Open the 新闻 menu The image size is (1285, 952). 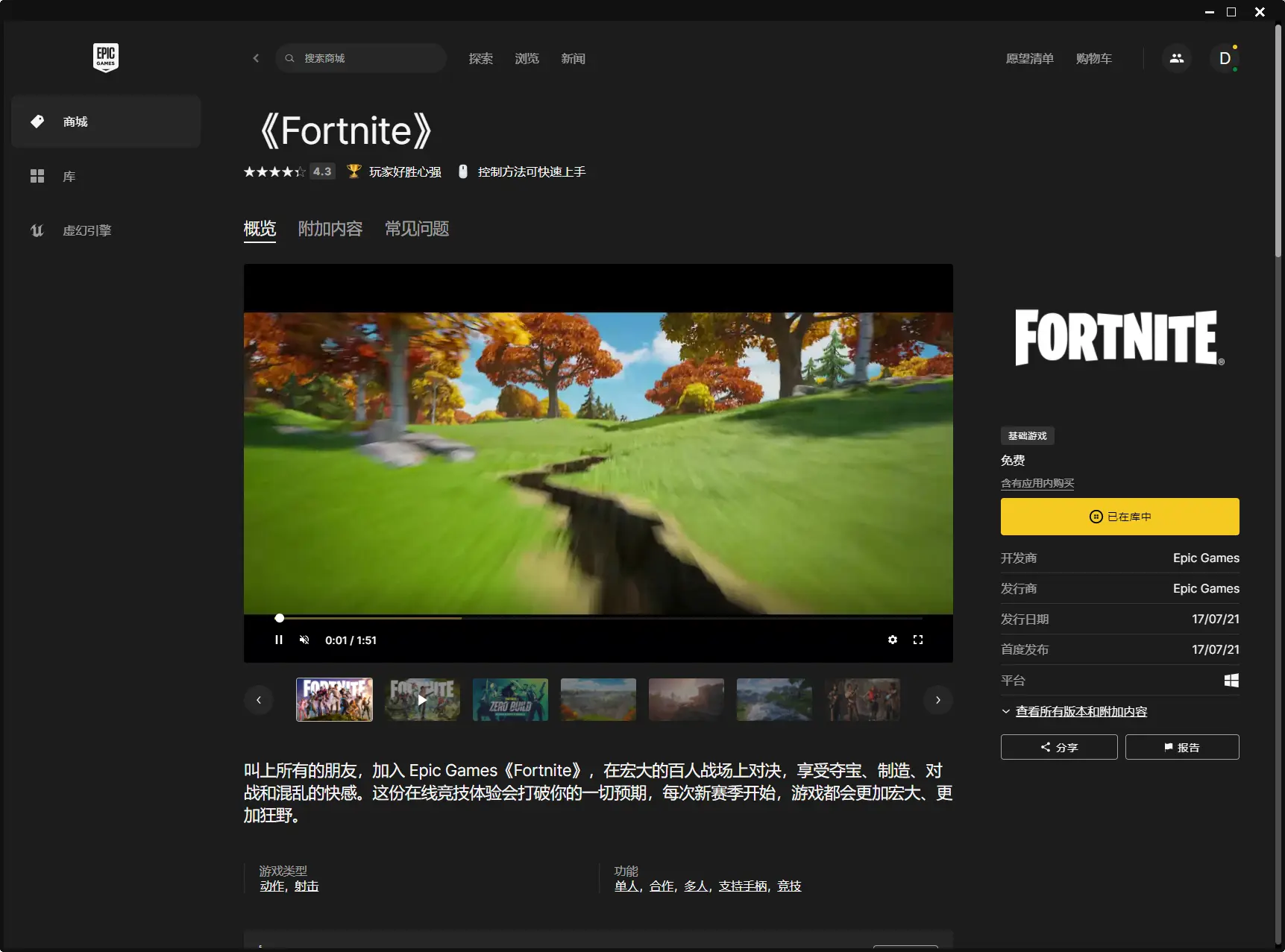pos(573,58)
